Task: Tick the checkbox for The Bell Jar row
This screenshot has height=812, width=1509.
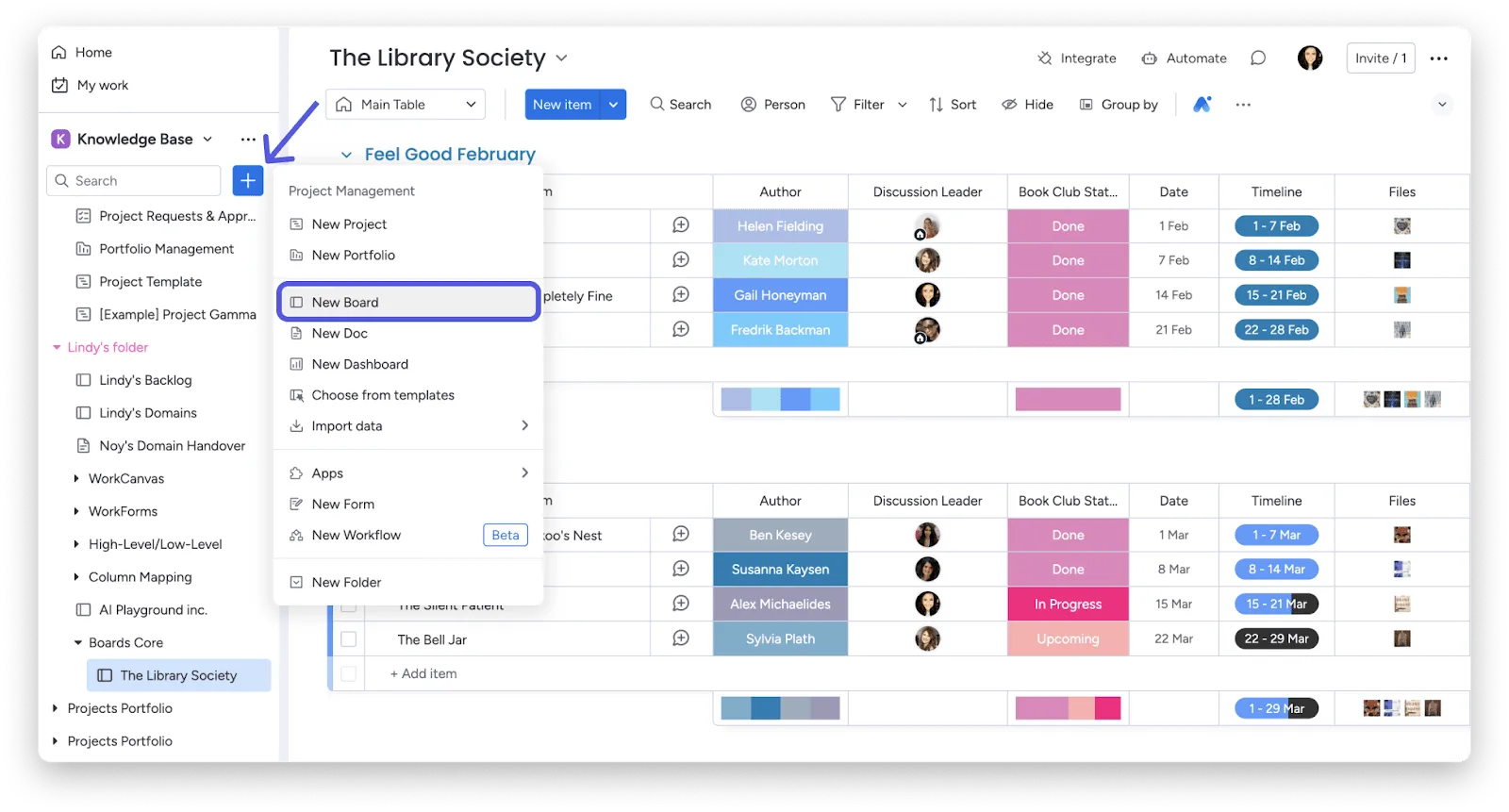Action: pyautogui.click(x=348, y=639)
